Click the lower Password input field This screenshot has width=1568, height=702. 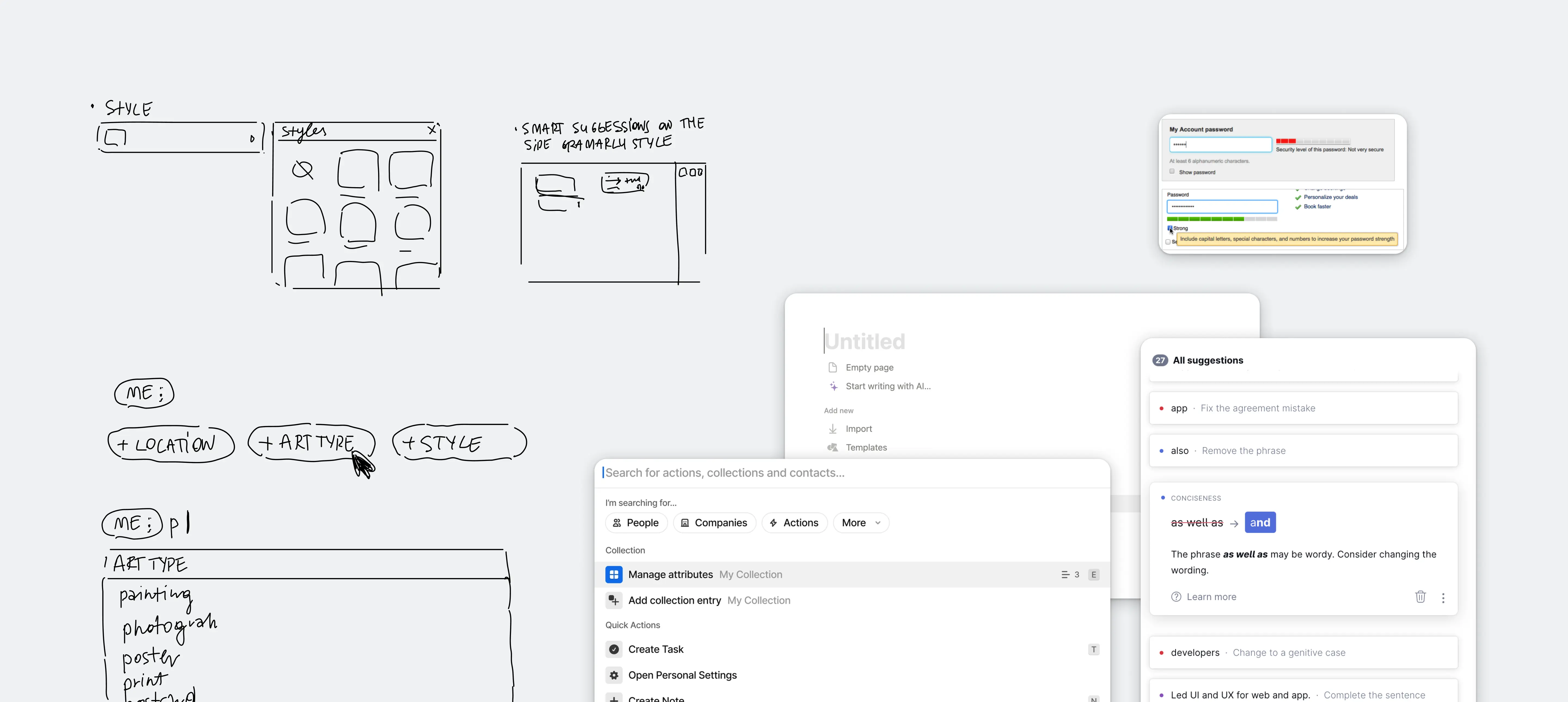[1222, 206]
